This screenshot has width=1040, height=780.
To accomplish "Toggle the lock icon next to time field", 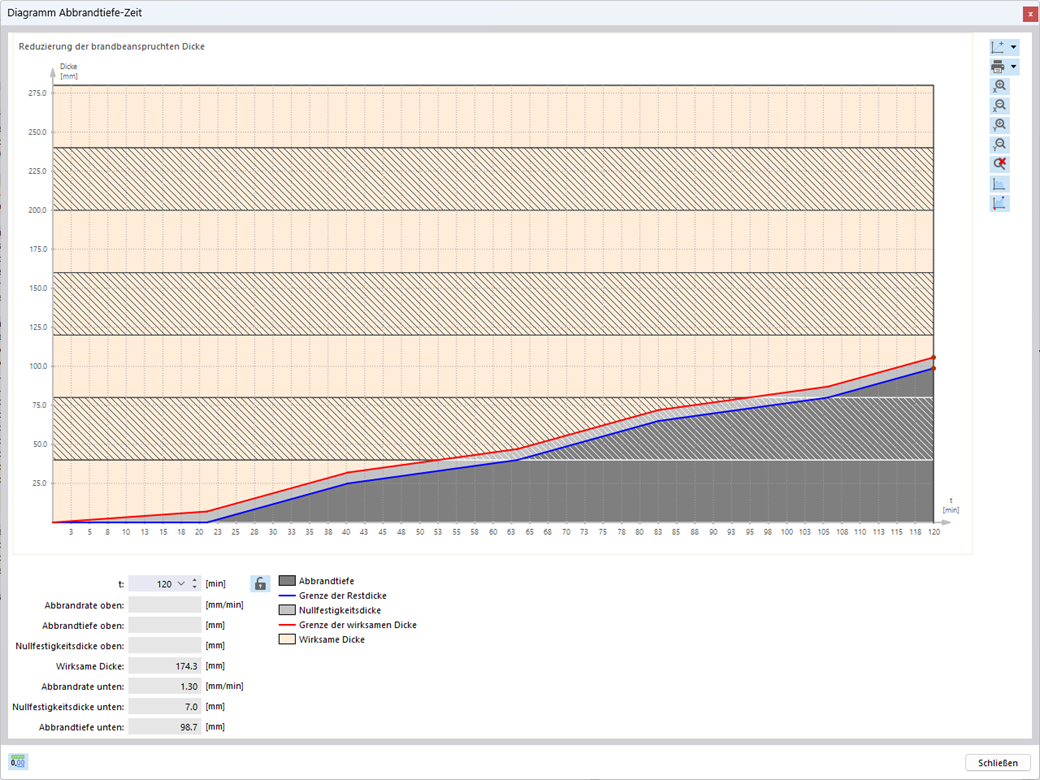I will click(x=260, y=584).
